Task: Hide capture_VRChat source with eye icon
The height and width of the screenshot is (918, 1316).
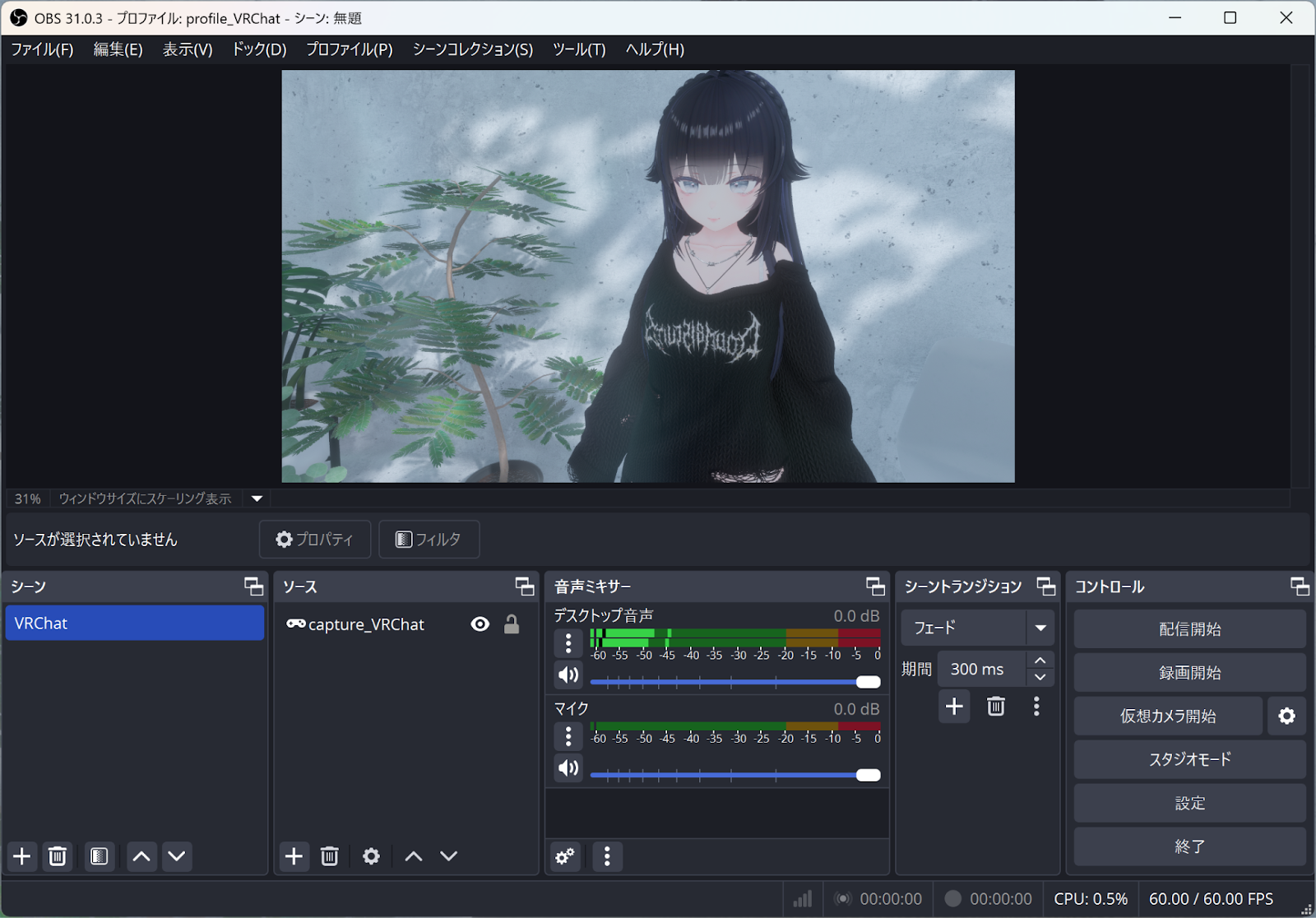Action: pyautogui.click(x=480, y=624)
